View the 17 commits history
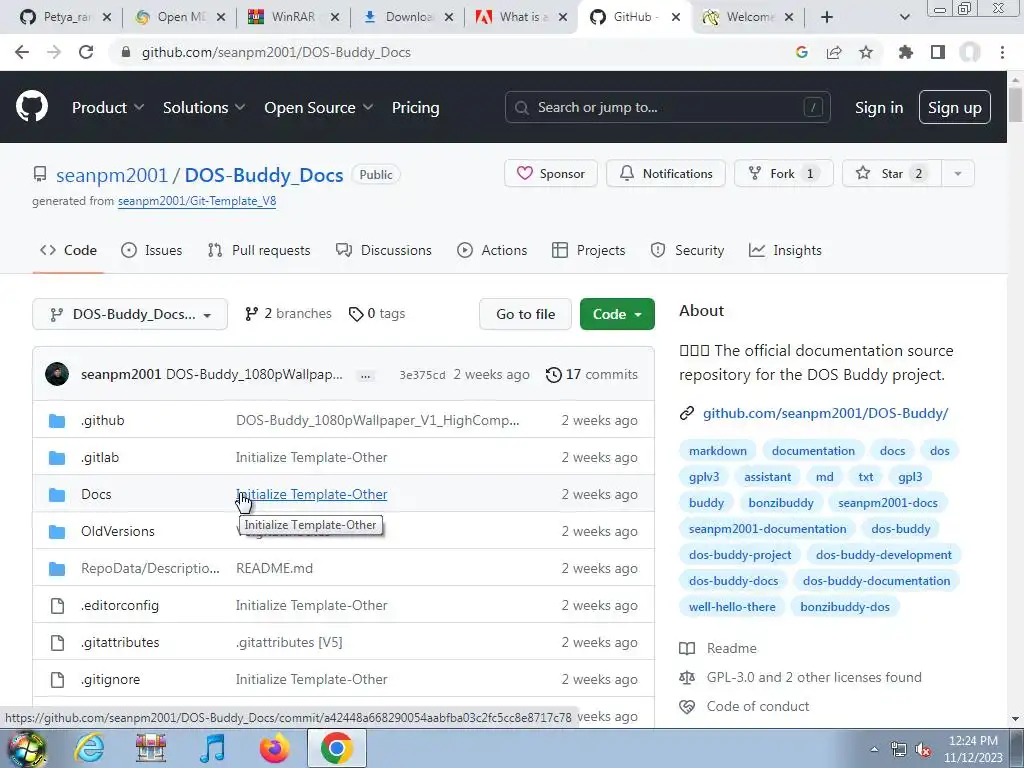This screenshot has width=1024, height=768. (592, 375)
